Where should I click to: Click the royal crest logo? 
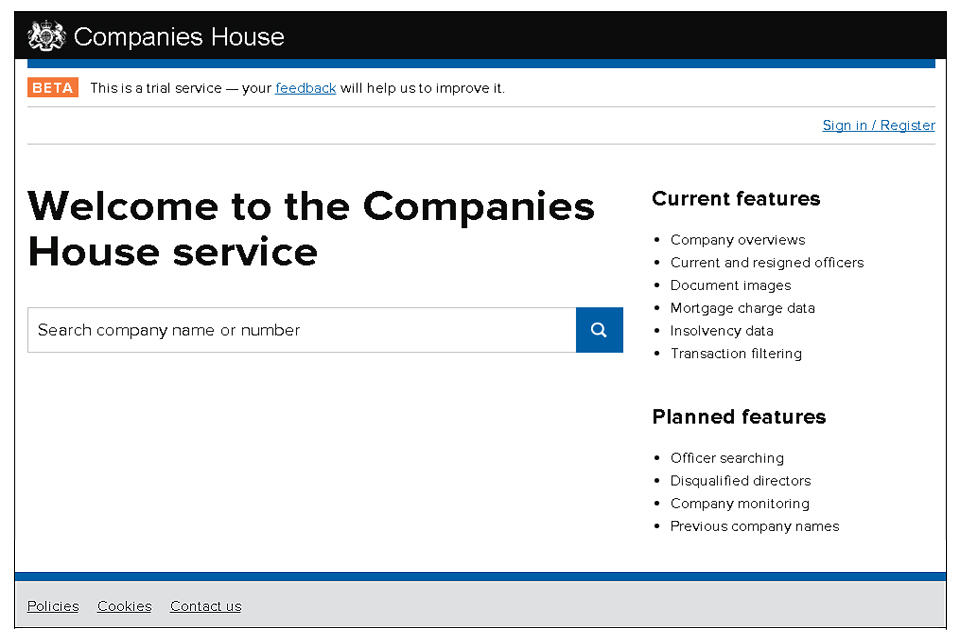pyautogui.click(x=46, y=37)
